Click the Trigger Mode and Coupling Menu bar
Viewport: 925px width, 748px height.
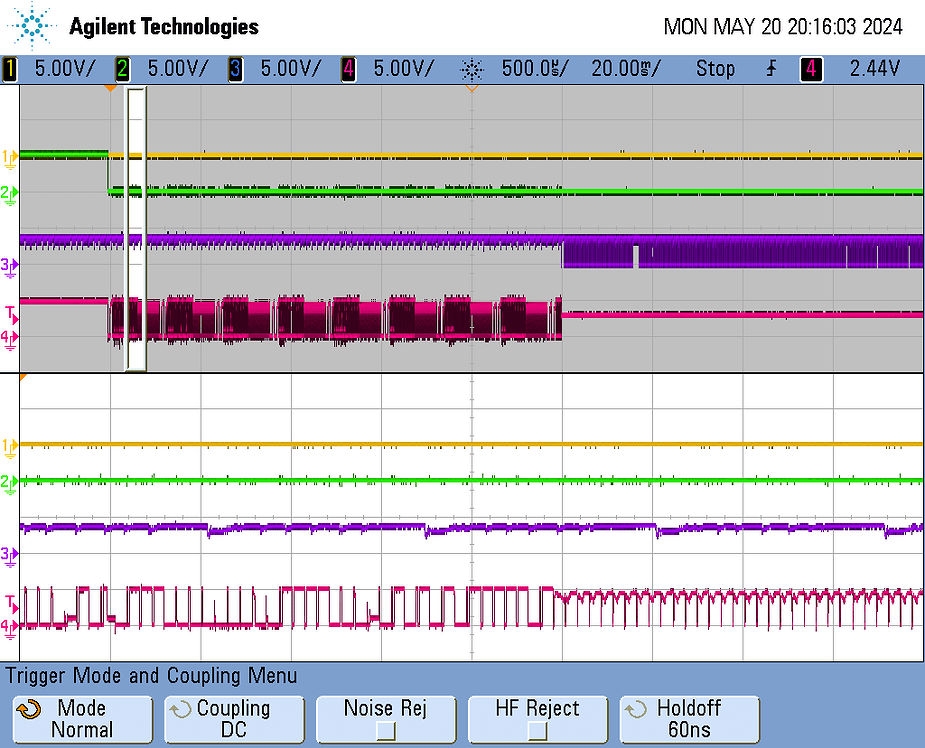coord(150,677)
